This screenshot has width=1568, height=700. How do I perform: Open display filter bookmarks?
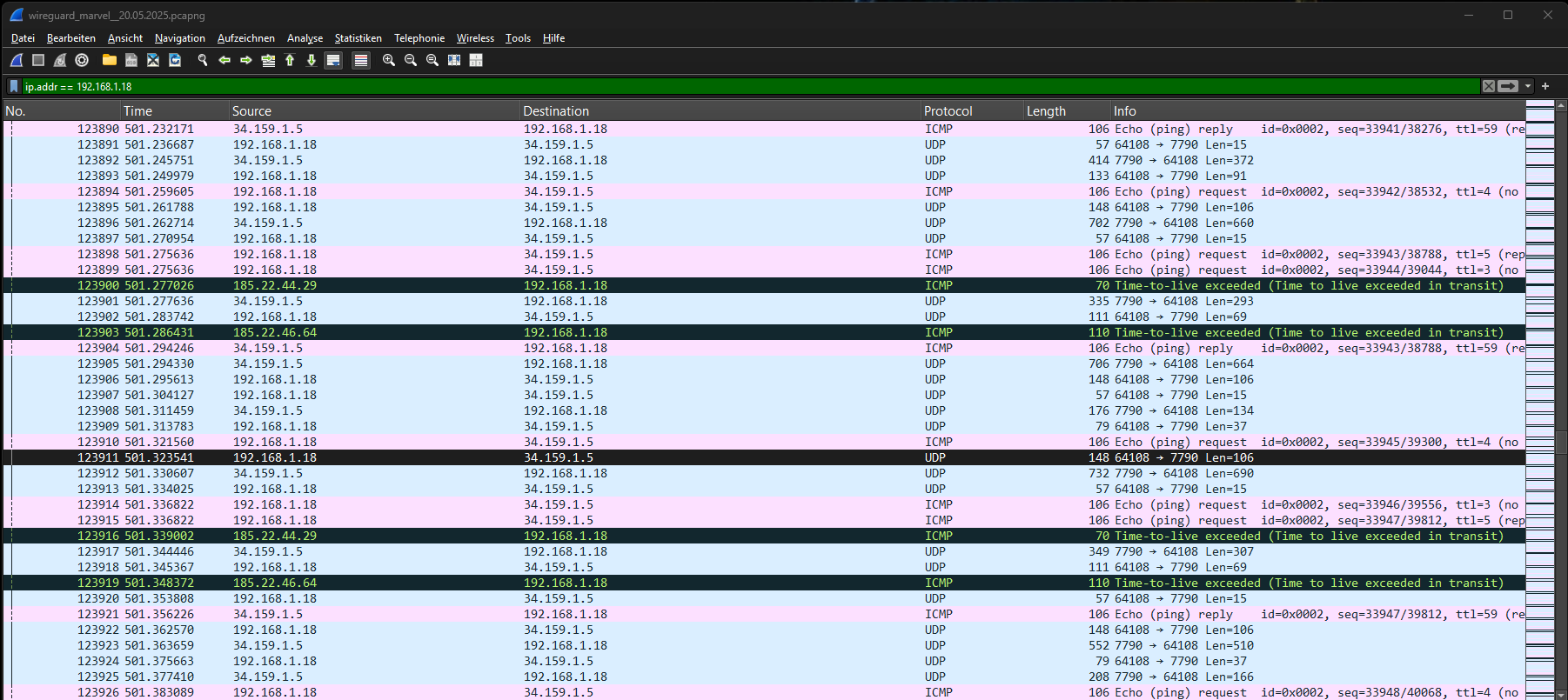(14, 86)
